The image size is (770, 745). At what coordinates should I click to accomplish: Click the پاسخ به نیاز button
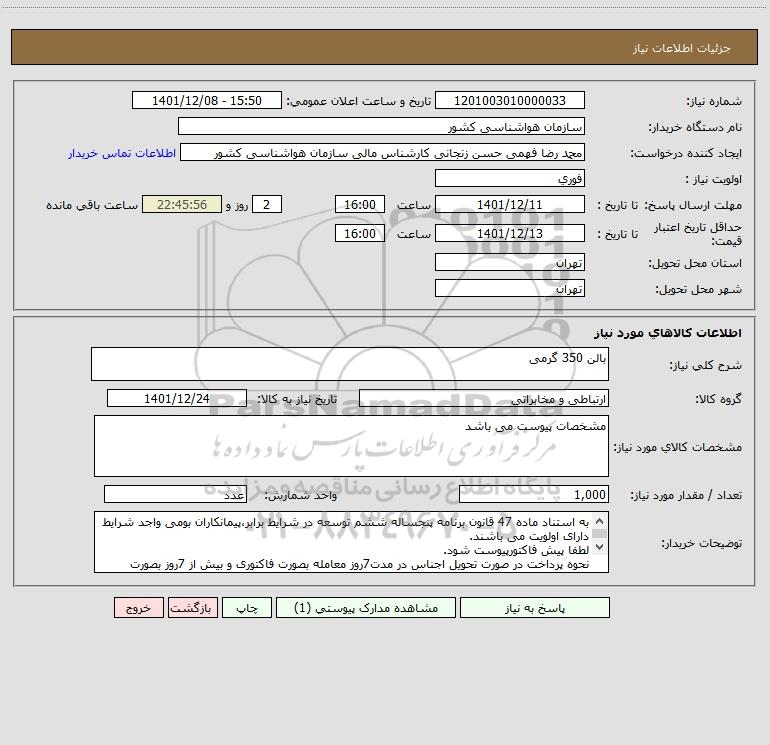[534, 607]
